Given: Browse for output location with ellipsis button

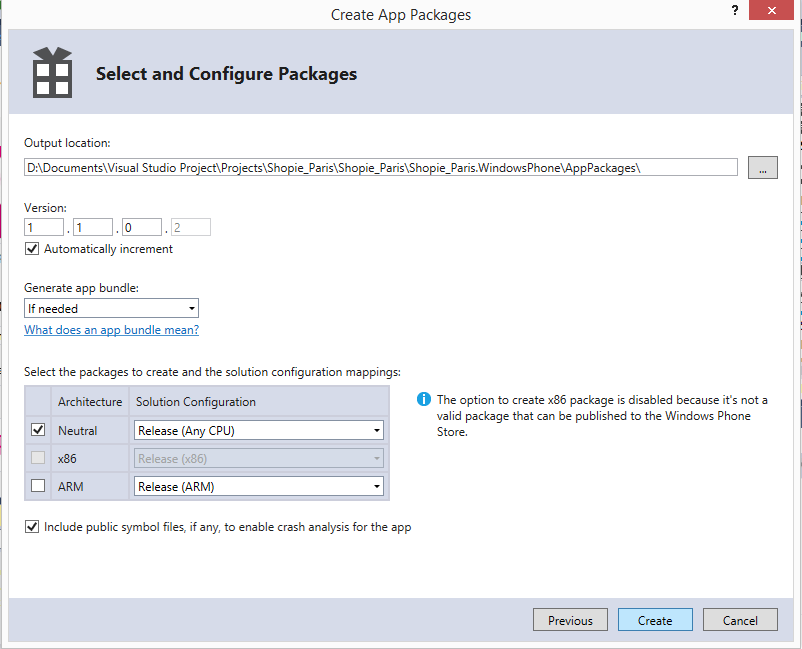Looking at the screenshot, I should pos(762,168).
